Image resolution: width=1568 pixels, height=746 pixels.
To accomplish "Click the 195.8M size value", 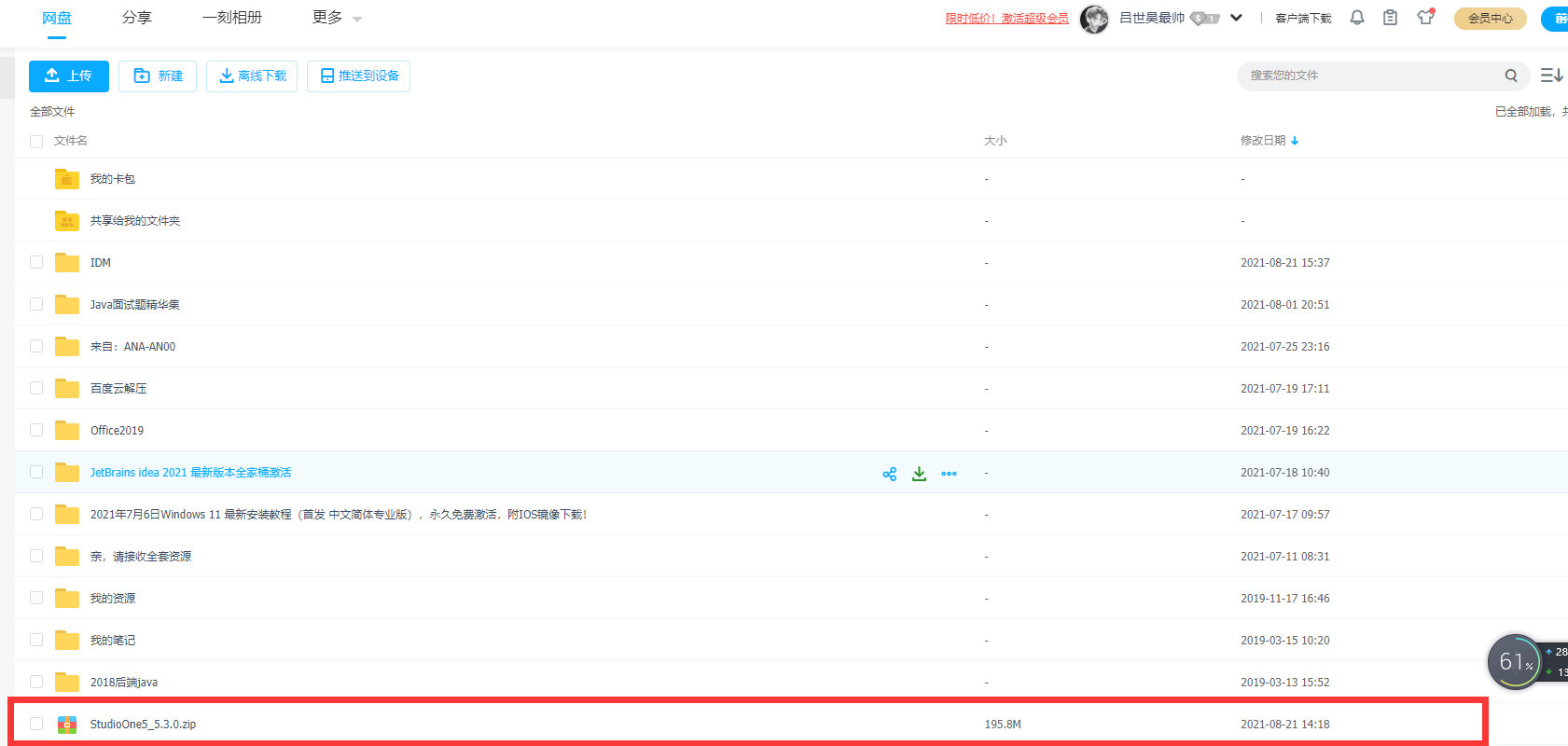I will click(x=1003, y=725).
